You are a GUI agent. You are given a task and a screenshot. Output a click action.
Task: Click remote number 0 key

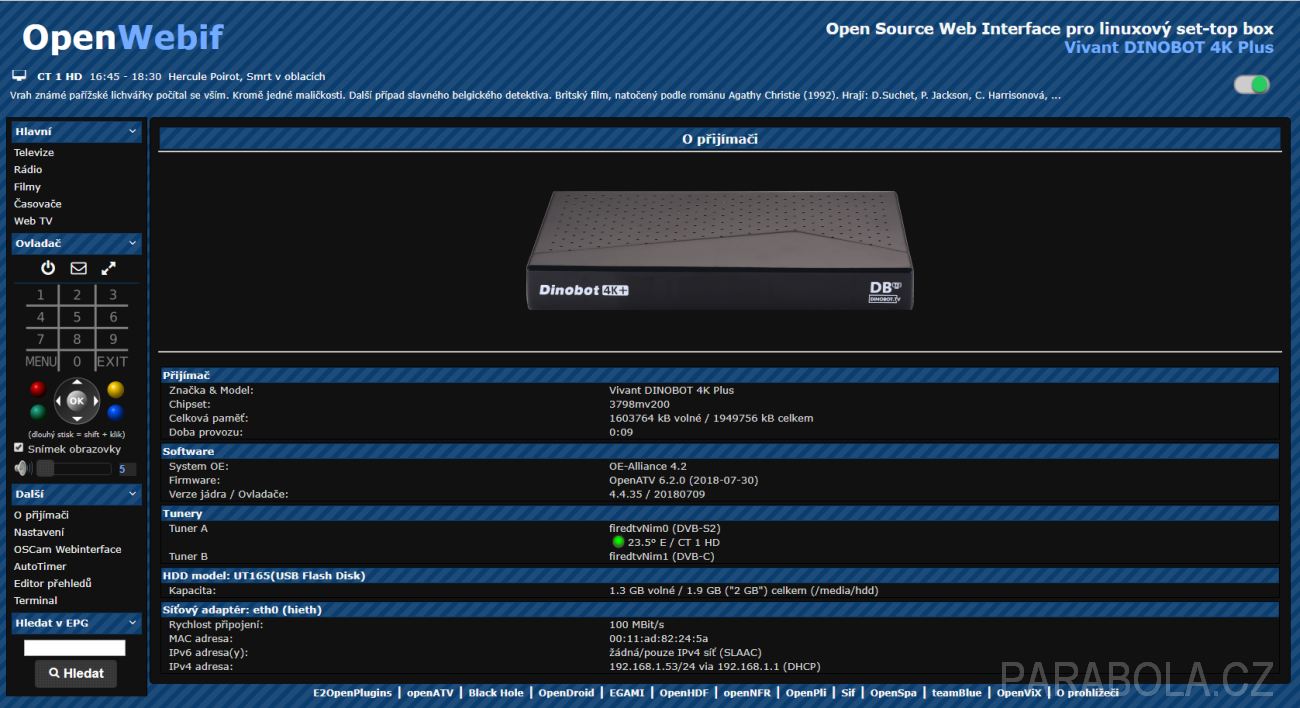point(77,362)
